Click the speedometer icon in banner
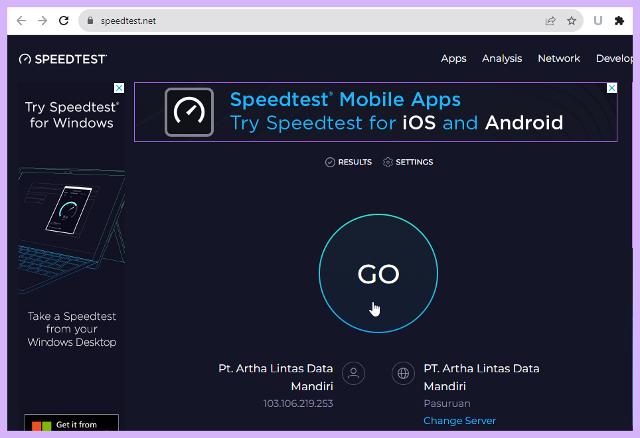 pyautogui.click(x=189, y=112)
